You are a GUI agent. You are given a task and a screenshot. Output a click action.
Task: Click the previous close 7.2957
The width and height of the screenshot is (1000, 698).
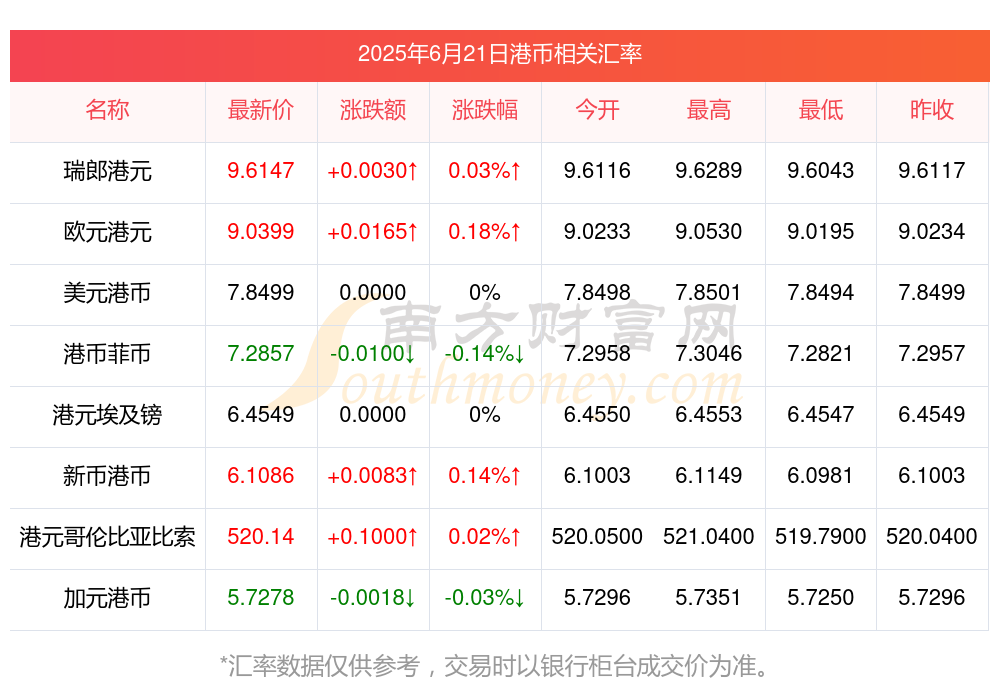coord(932,353)
